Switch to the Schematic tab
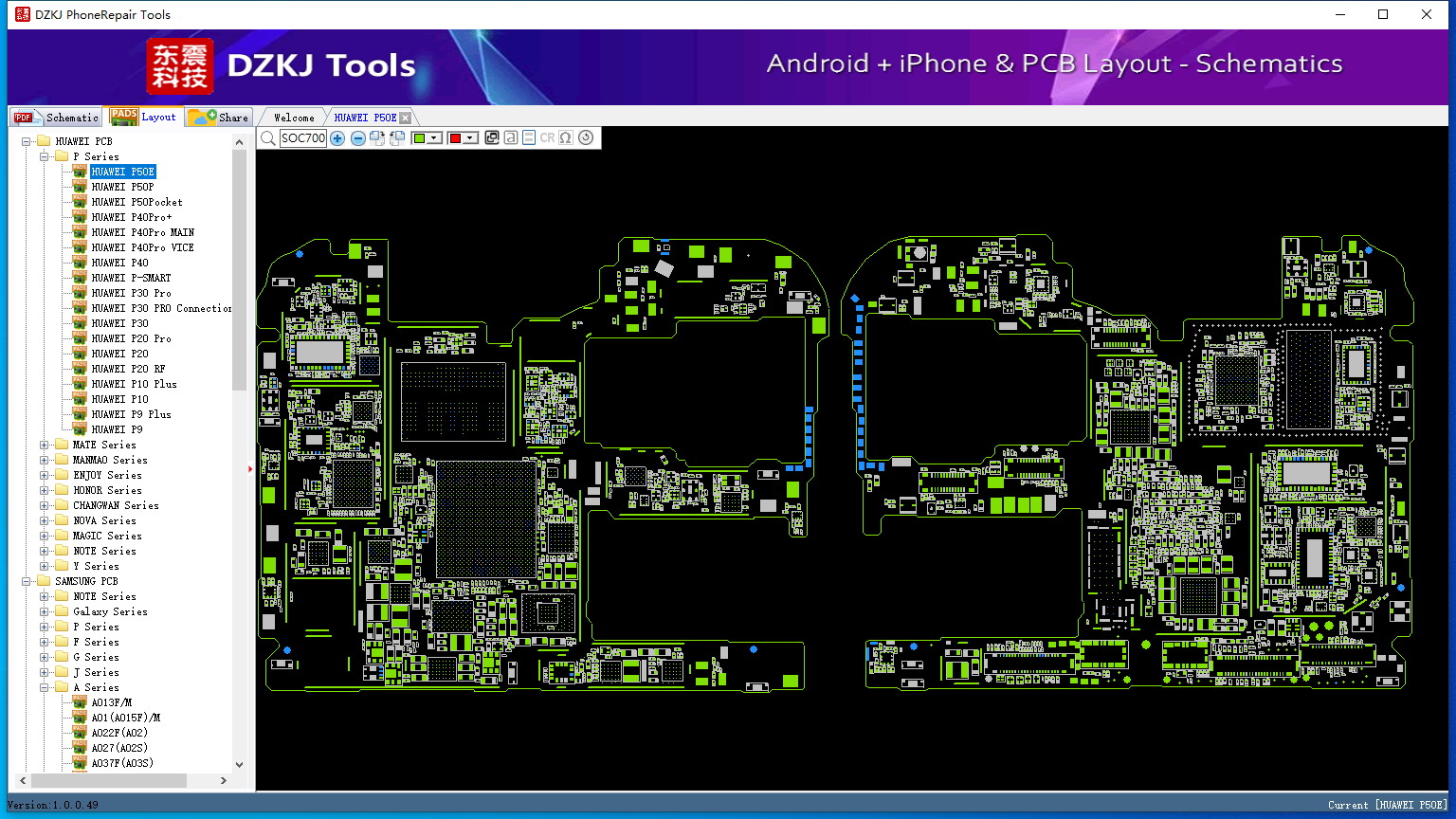The height and width of the screenshot is (819, 1456). tap(57, 118)
